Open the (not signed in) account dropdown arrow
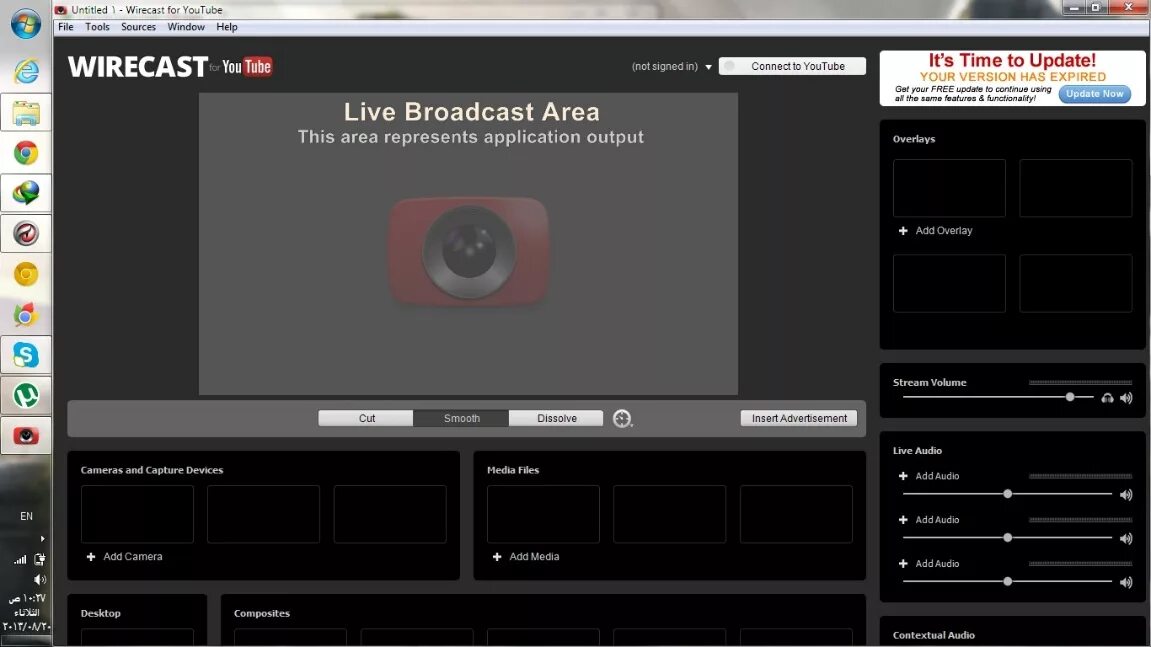1151x647 pixels. tap(708, 67)
